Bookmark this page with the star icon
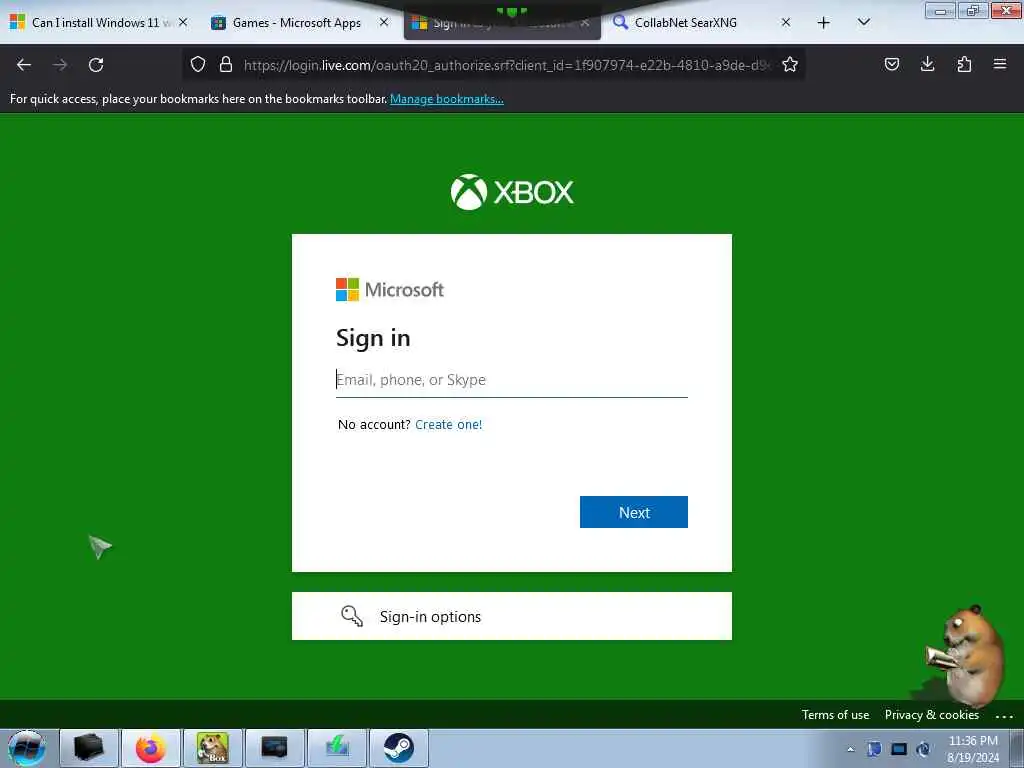This screenshot has height=768, width=1024. pyautogui.click(x=790, y=64)
